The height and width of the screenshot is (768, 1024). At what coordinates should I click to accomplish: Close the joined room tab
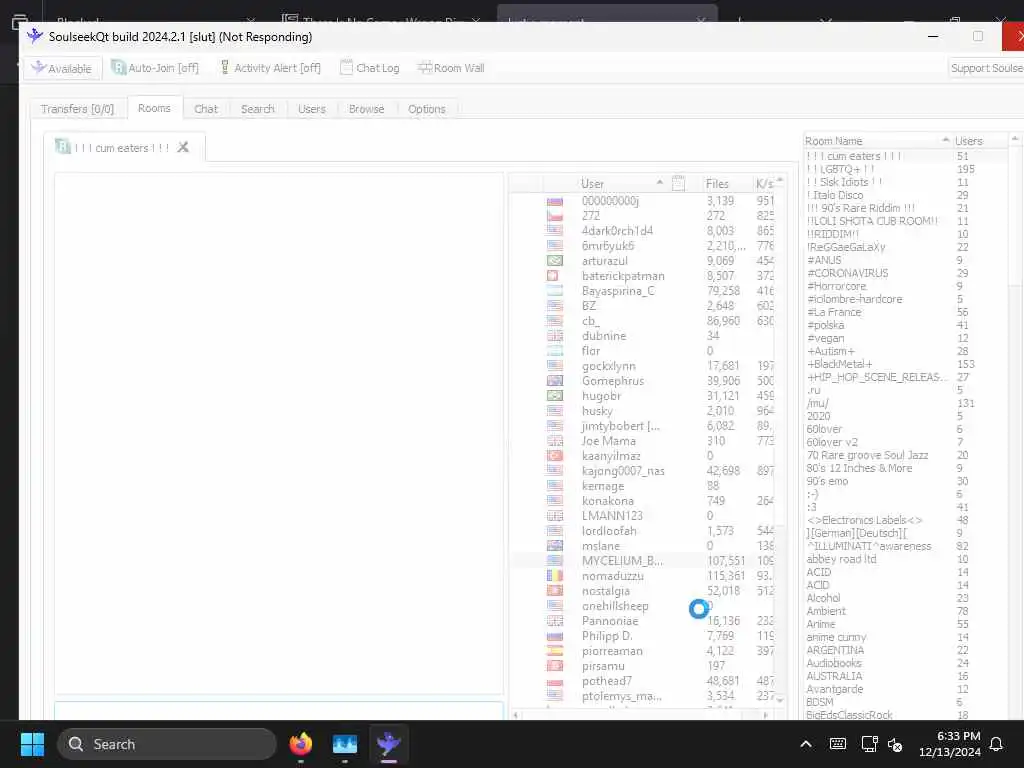pos(184,148)
